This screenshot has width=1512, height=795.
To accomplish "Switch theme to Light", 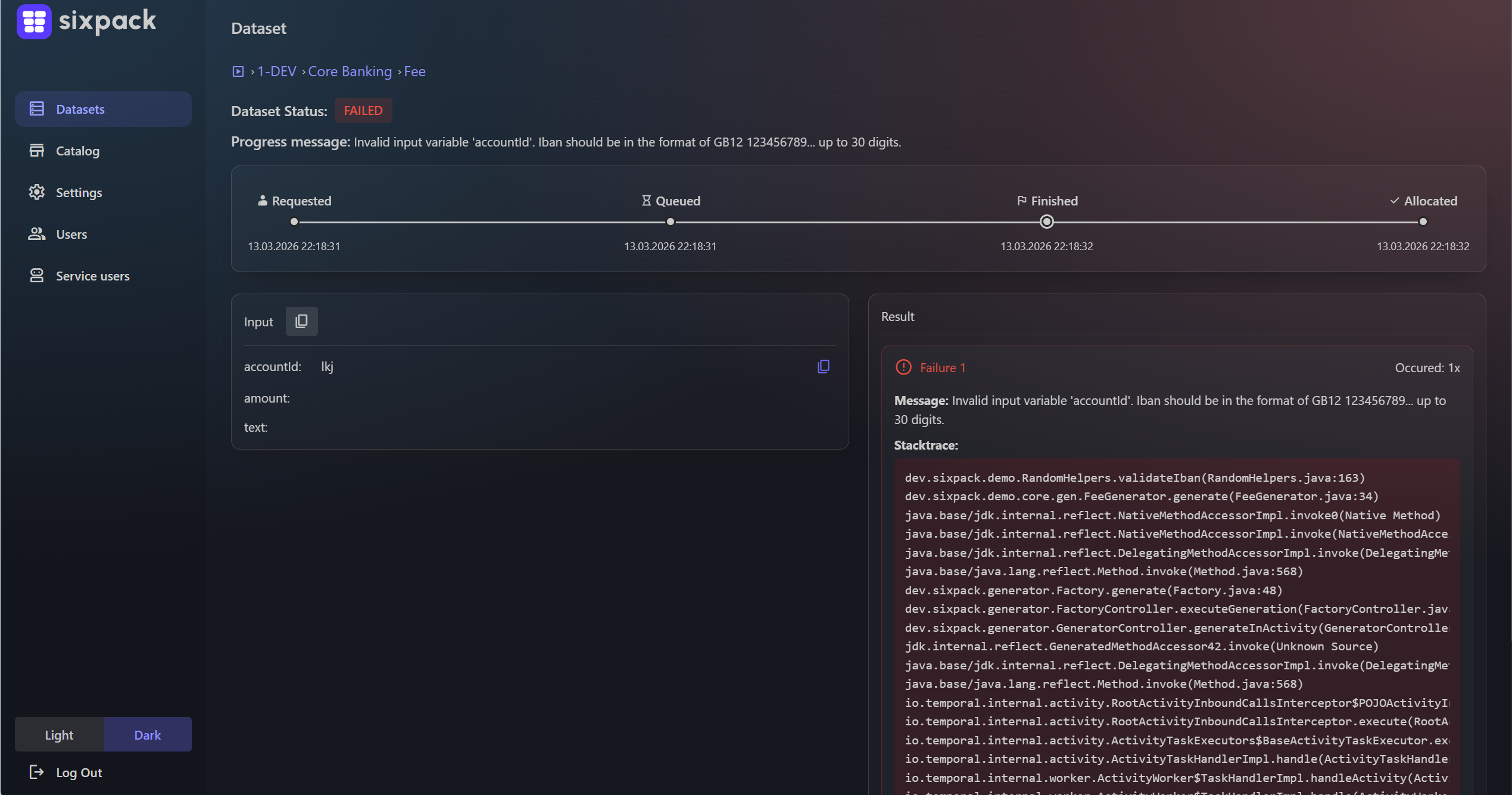I will (x=59, y=735).
